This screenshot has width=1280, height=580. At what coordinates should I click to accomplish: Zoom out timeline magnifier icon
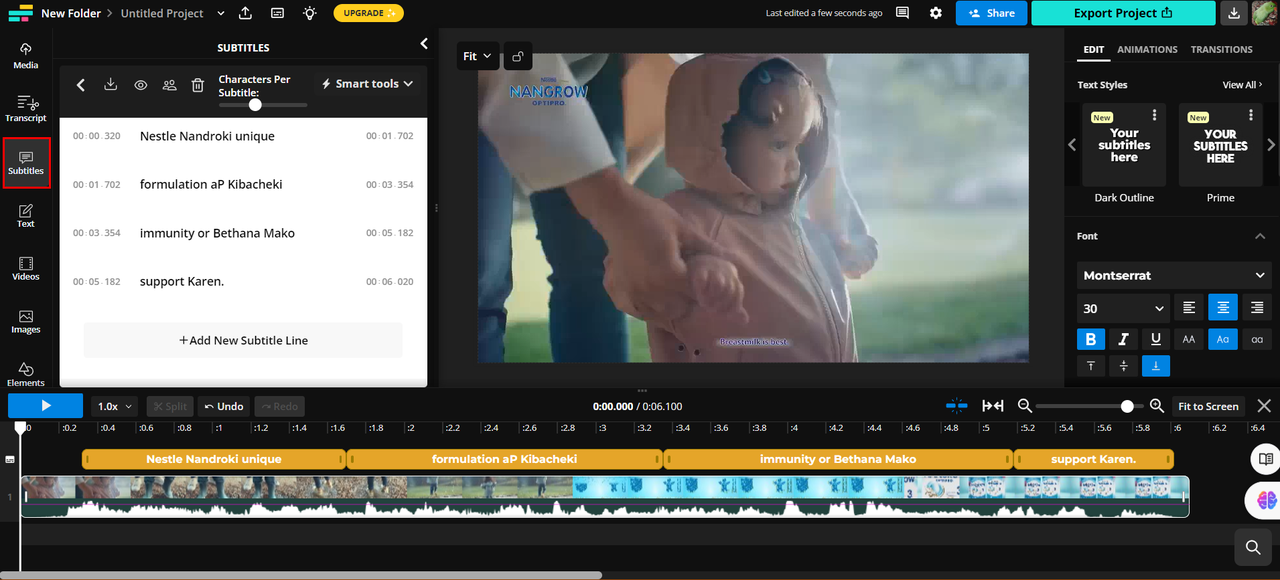coord(1024,406)
